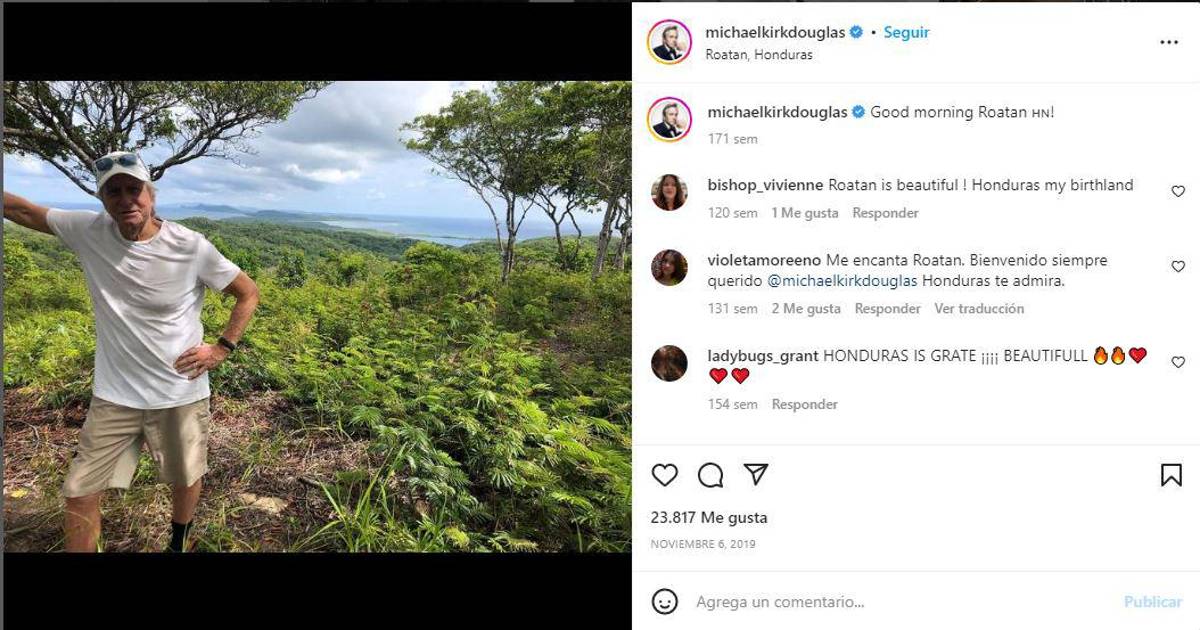The height and width of the screenshot is (630, 1200).
Task: Open bishop_vivienne's profile avatar
Action: coord(669,192)
